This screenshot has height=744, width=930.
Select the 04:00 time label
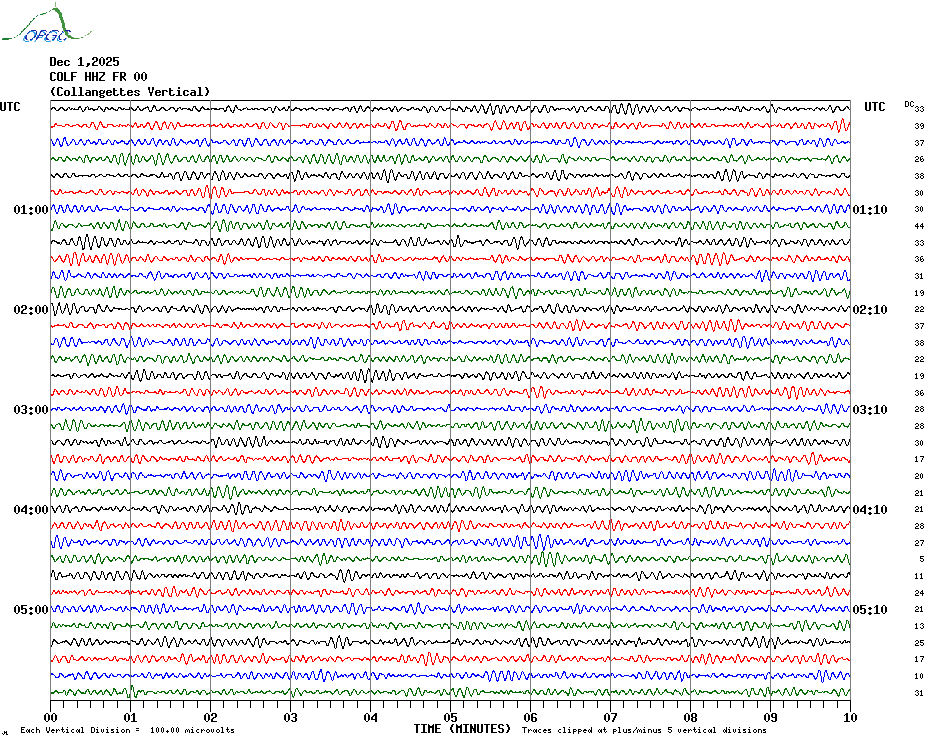click(x=31, y=510)
